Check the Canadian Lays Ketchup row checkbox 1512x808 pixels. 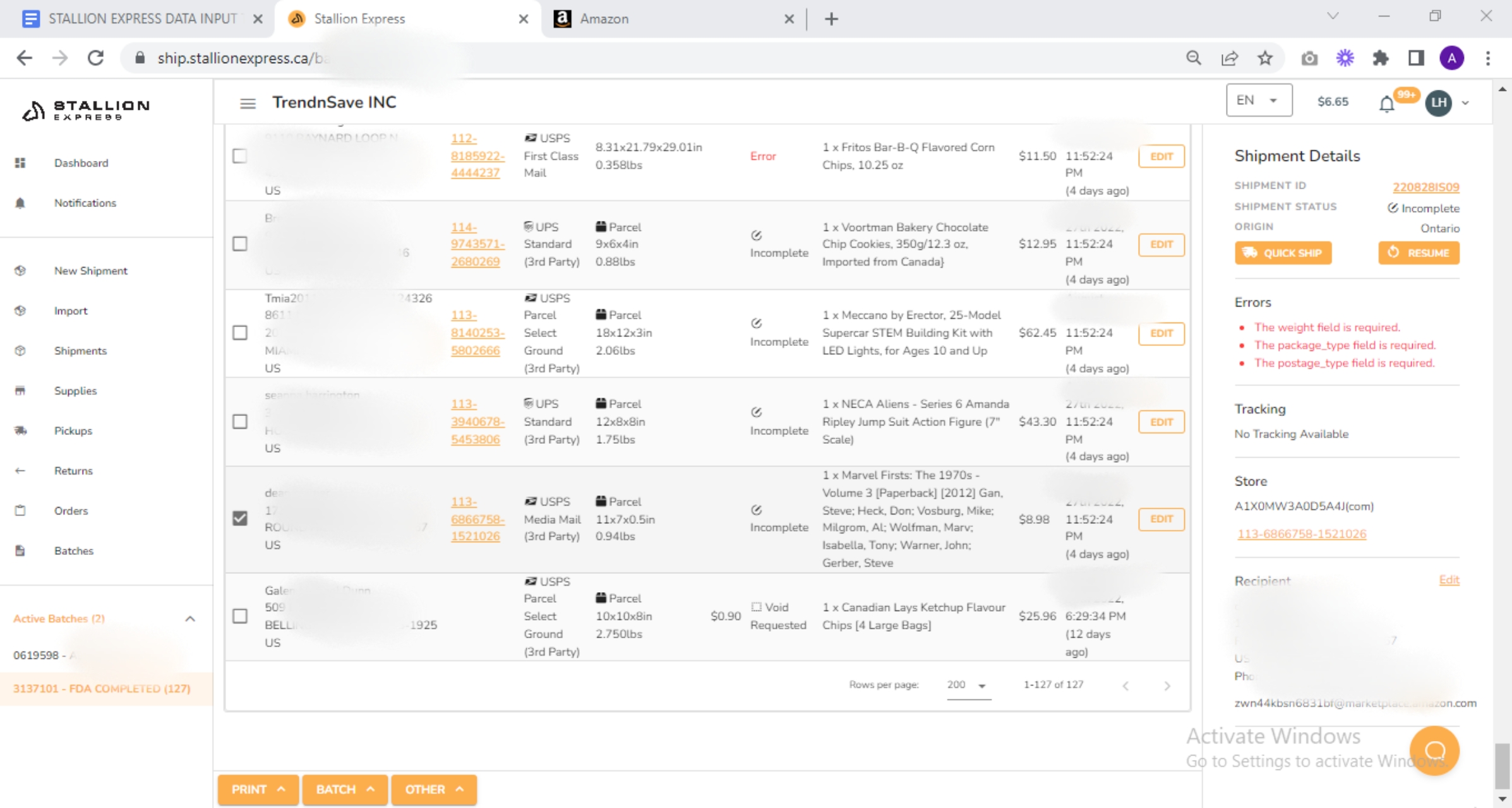pos(240,615)
